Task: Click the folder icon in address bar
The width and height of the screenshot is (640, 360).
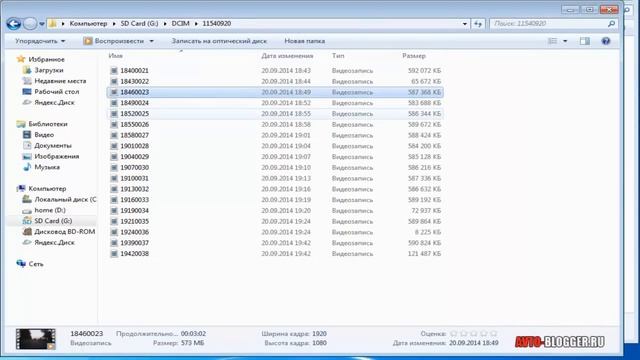Action: pyautogui.click(x=53, y=24)
